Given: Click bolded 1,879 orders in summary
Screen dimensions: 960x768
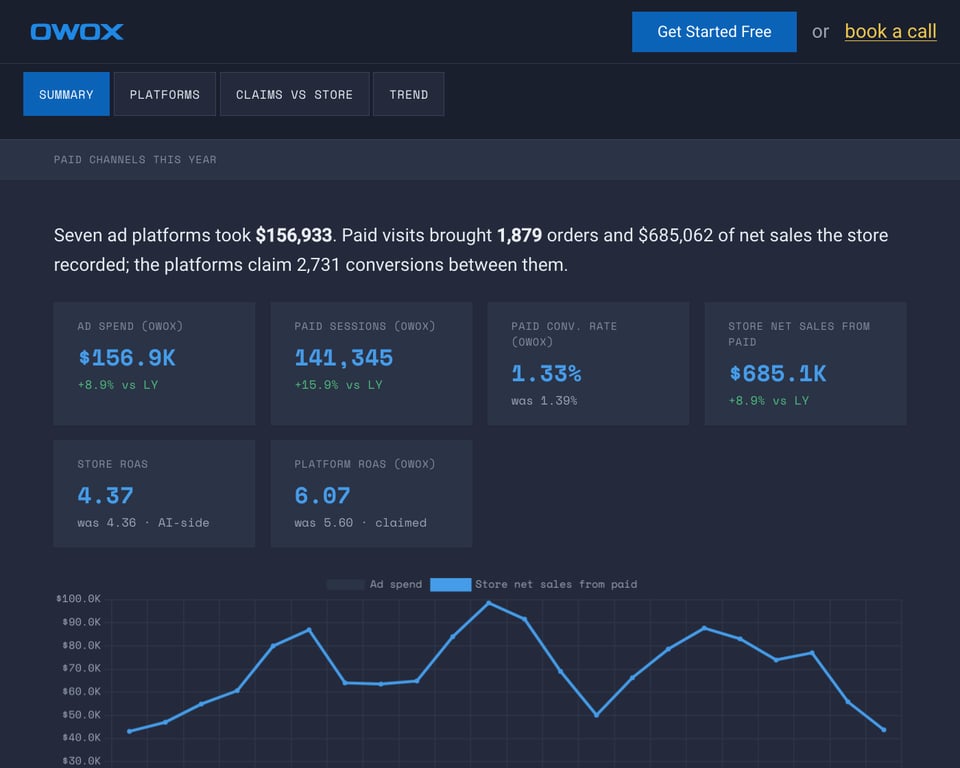Looking at the screenshot, I should click(x=519, y=235).
